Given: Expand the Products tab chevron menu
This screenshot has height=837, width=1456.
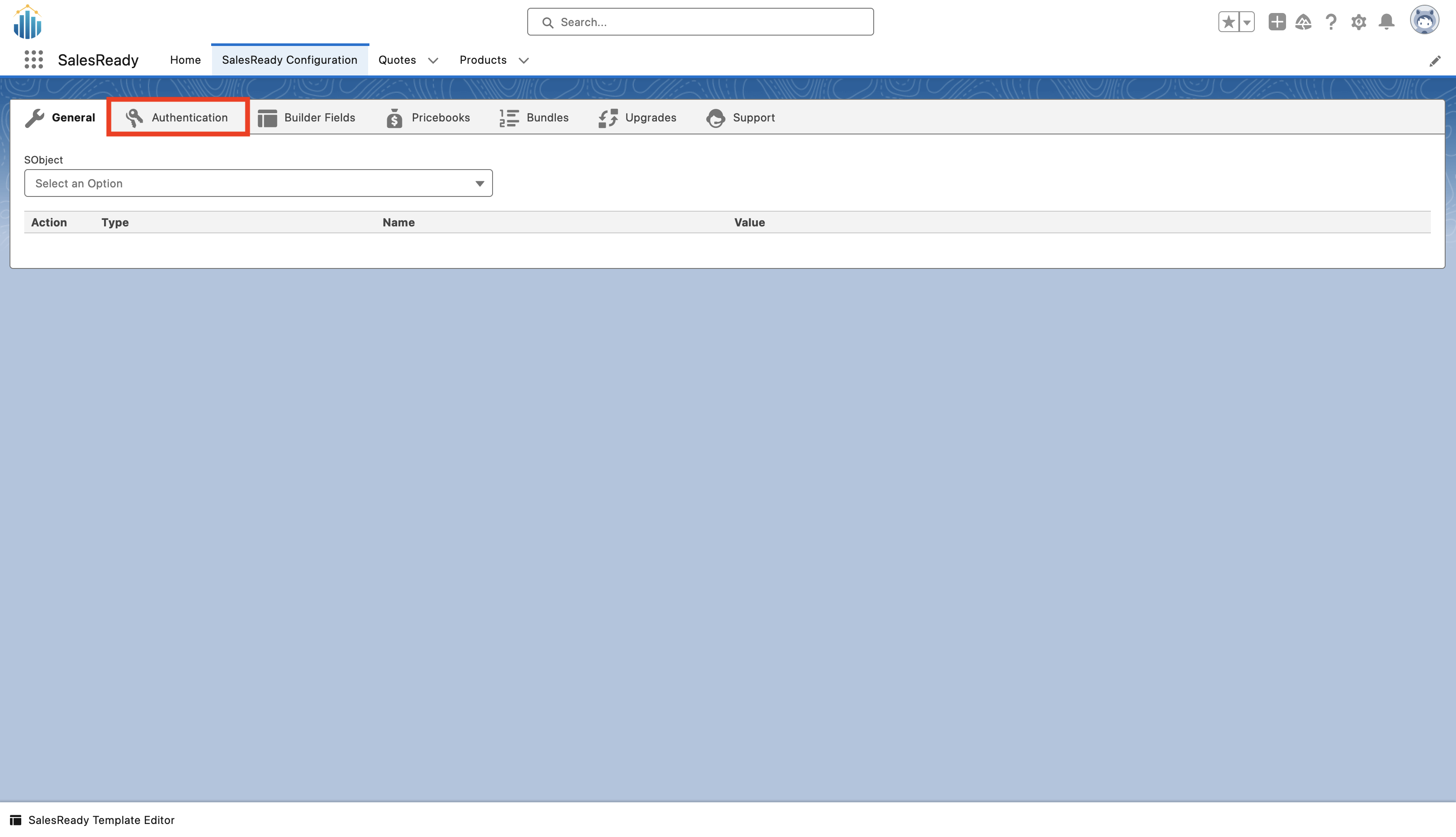Looking at the screenshot, I should tap(523, 60).
